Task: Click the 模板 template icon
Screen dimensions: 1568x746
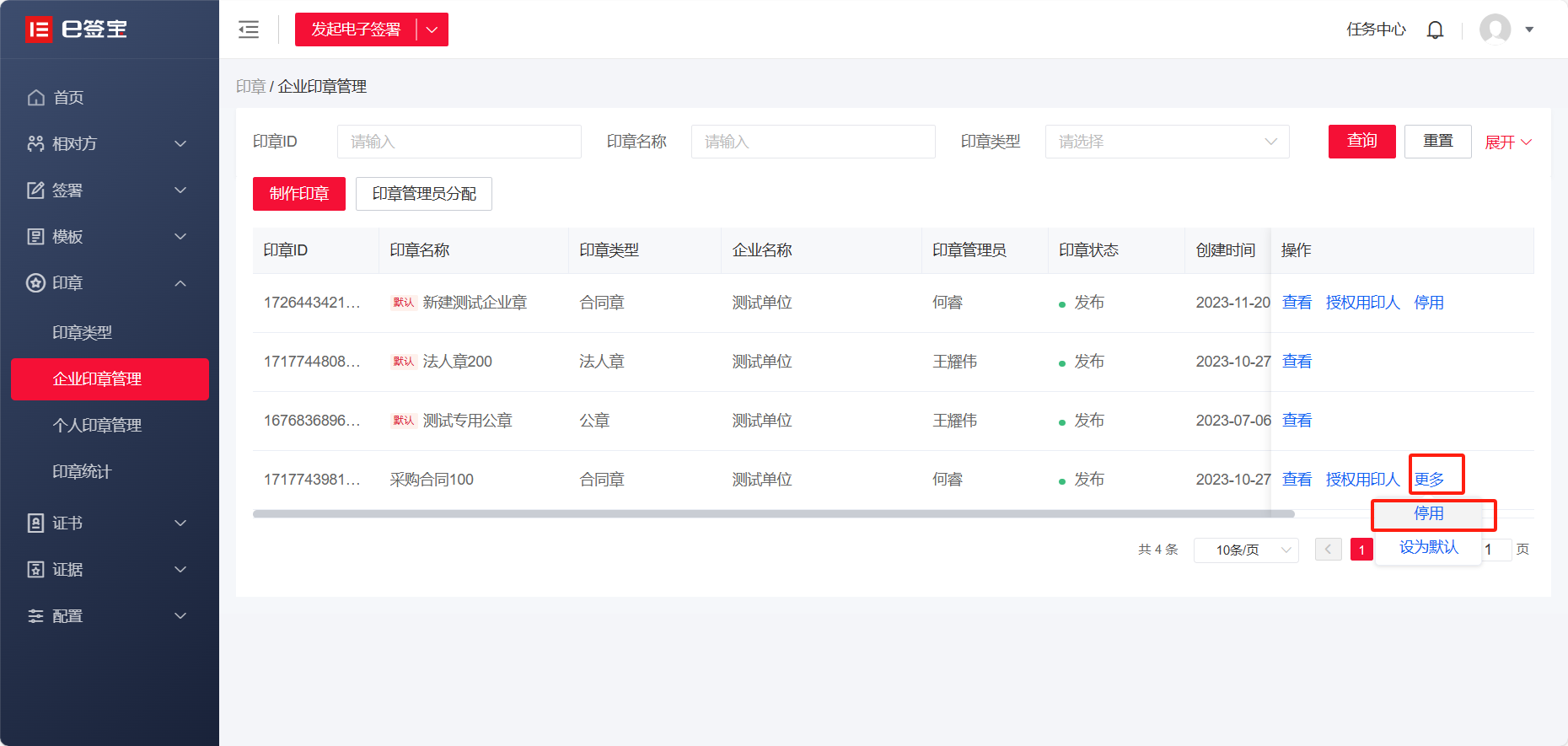Action: point(35,237)
